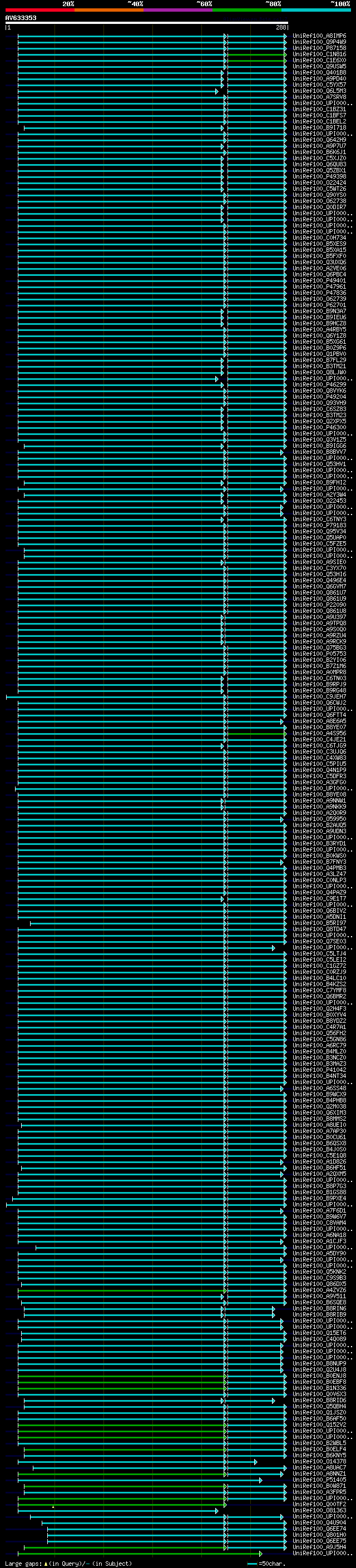Select label UniRef100_C1BEL2

319,122
